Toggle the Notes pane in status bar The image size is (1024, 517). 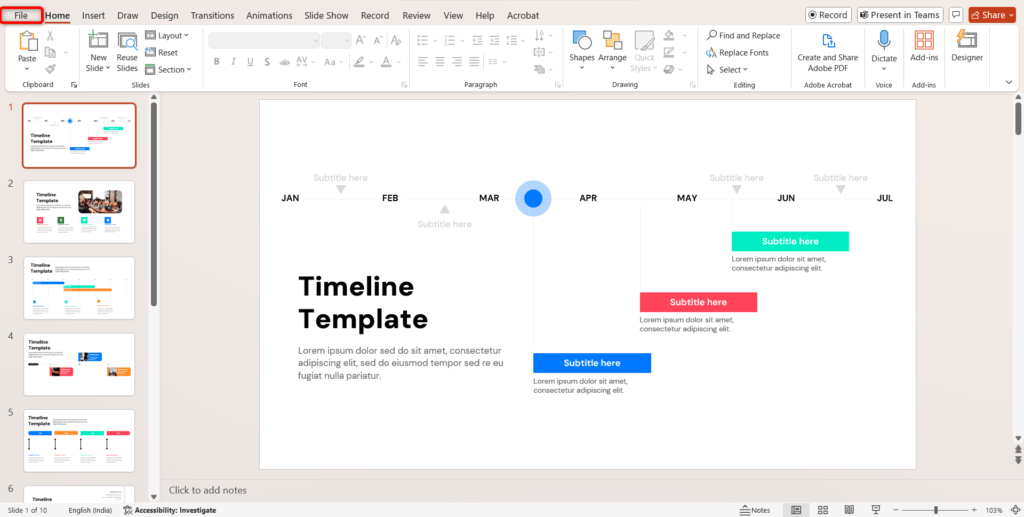click(755, 510)
